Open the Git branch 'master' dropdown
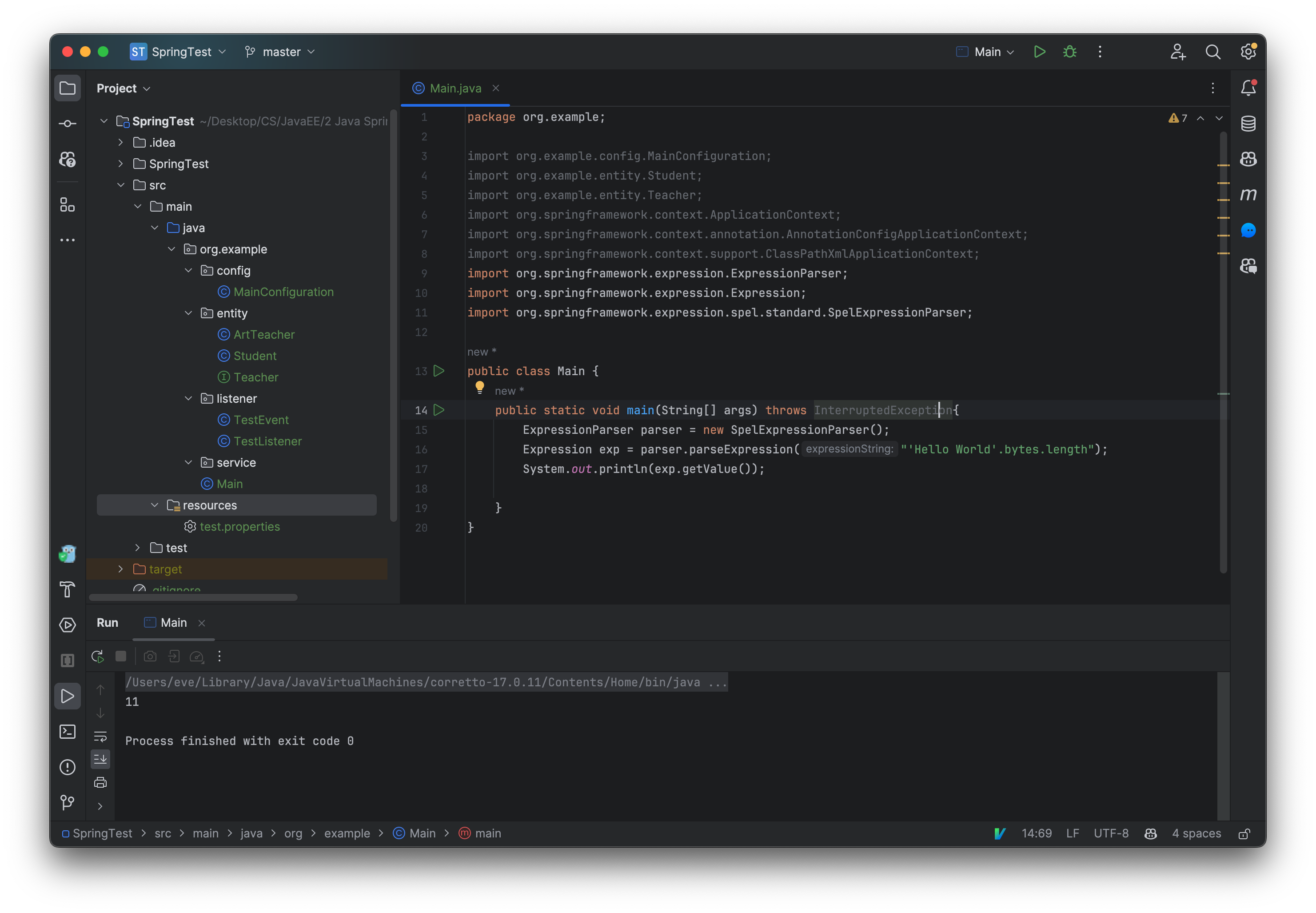1316x913 pixels. tap(283, 52)
